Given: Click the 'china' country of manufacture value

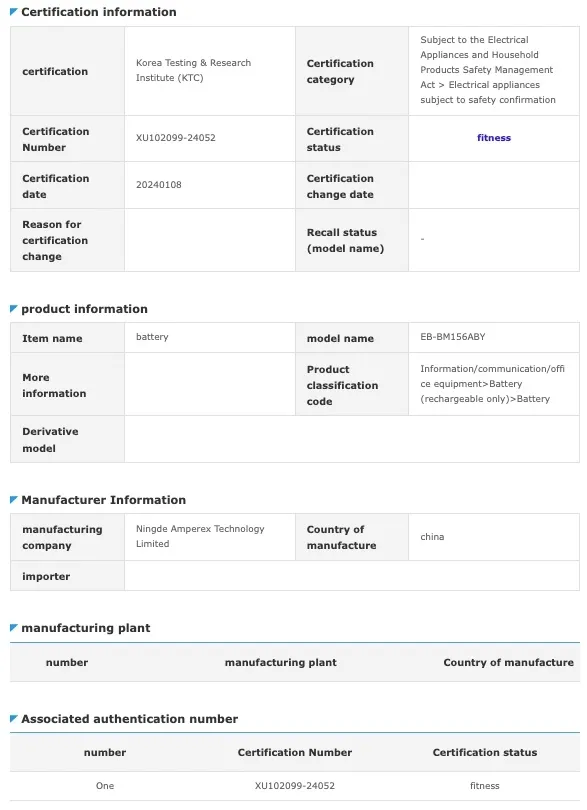Looking at the screenshot, I should (432, 537).
